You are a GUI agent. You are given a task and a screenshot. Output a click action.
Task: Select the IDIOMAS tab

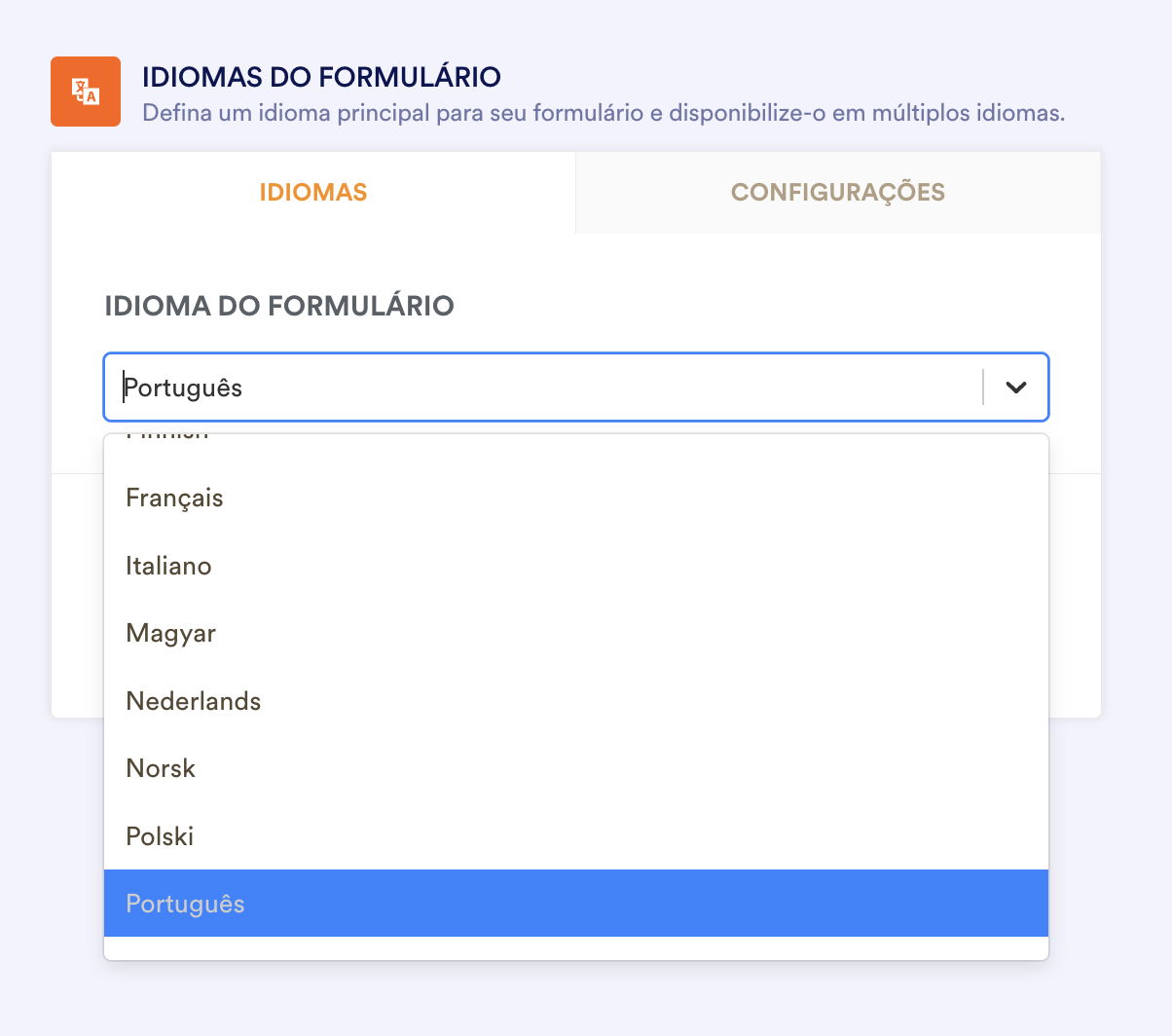312,192
